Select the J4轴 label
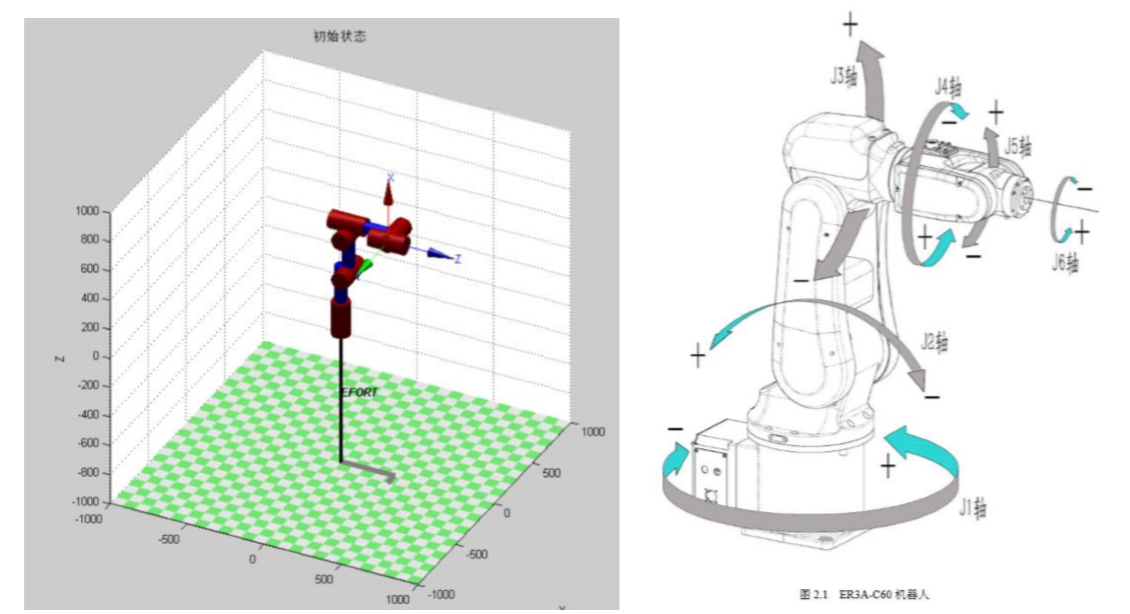 point(948,86)
